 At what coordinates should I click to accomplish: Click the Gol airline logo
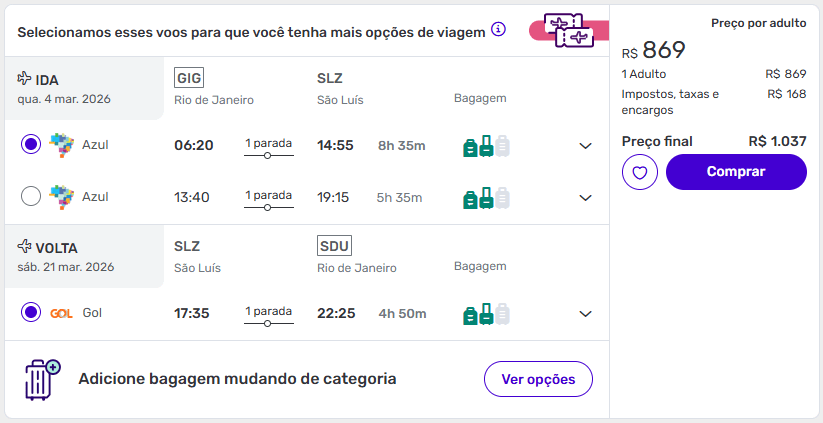(x=62, y=313)
